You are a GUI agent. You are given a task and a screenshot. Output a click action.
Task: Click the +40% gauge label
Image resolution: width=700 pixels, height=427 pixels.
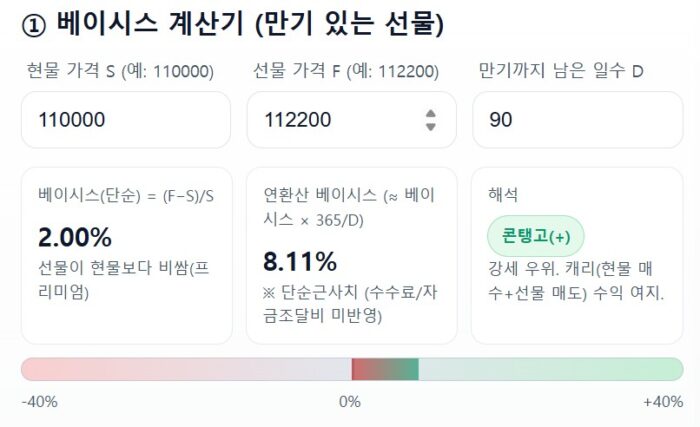point(662,402)
